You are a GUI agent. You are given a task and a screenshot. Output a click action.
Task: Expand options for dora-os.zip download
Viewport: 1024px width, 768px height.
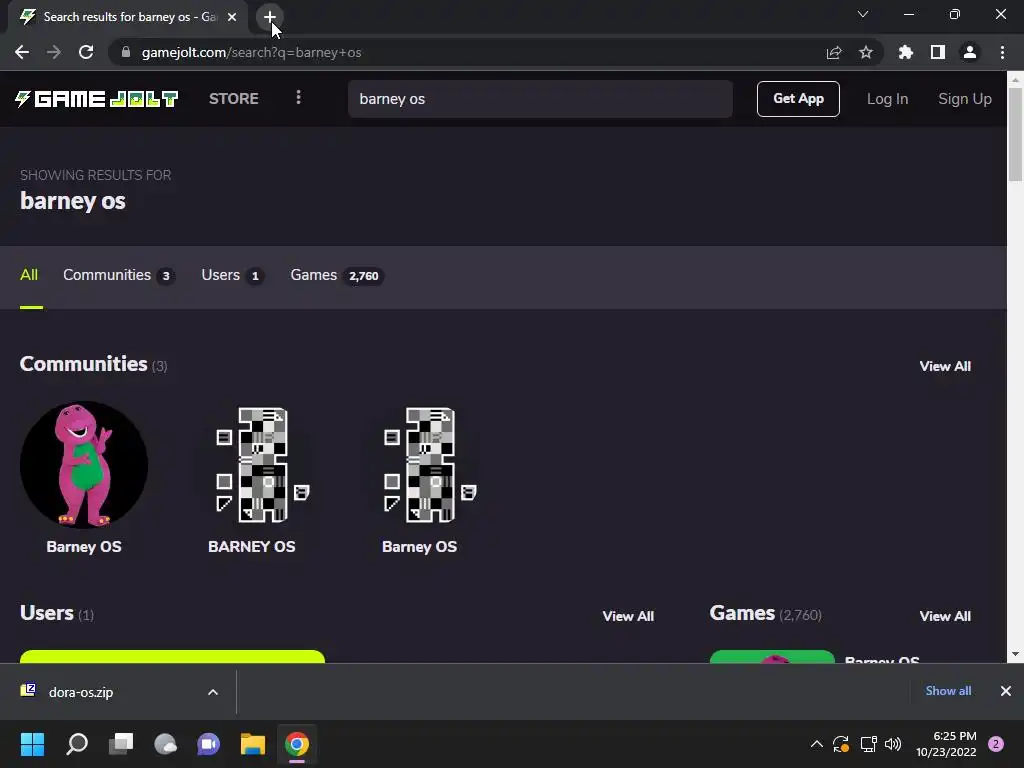tap(212, 692)
